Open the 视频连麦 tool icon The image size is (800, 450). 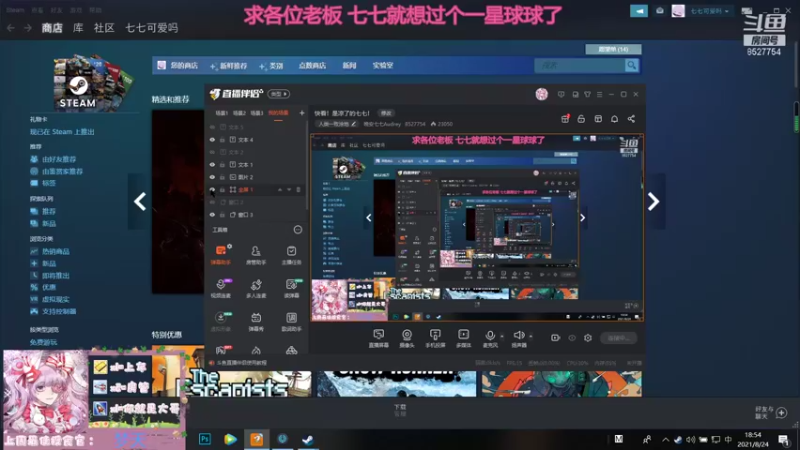(221, 288)
